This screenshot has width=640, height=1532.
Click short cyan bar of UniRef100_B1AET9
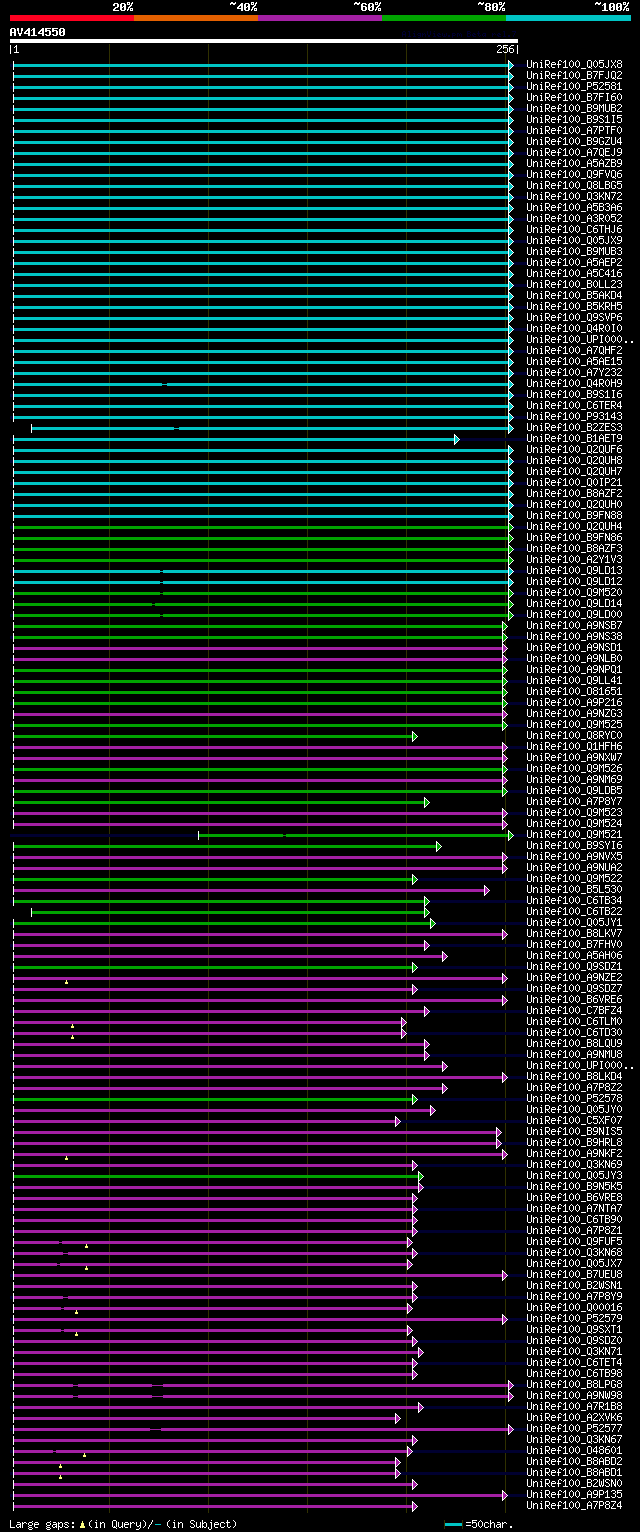(236, 439)
